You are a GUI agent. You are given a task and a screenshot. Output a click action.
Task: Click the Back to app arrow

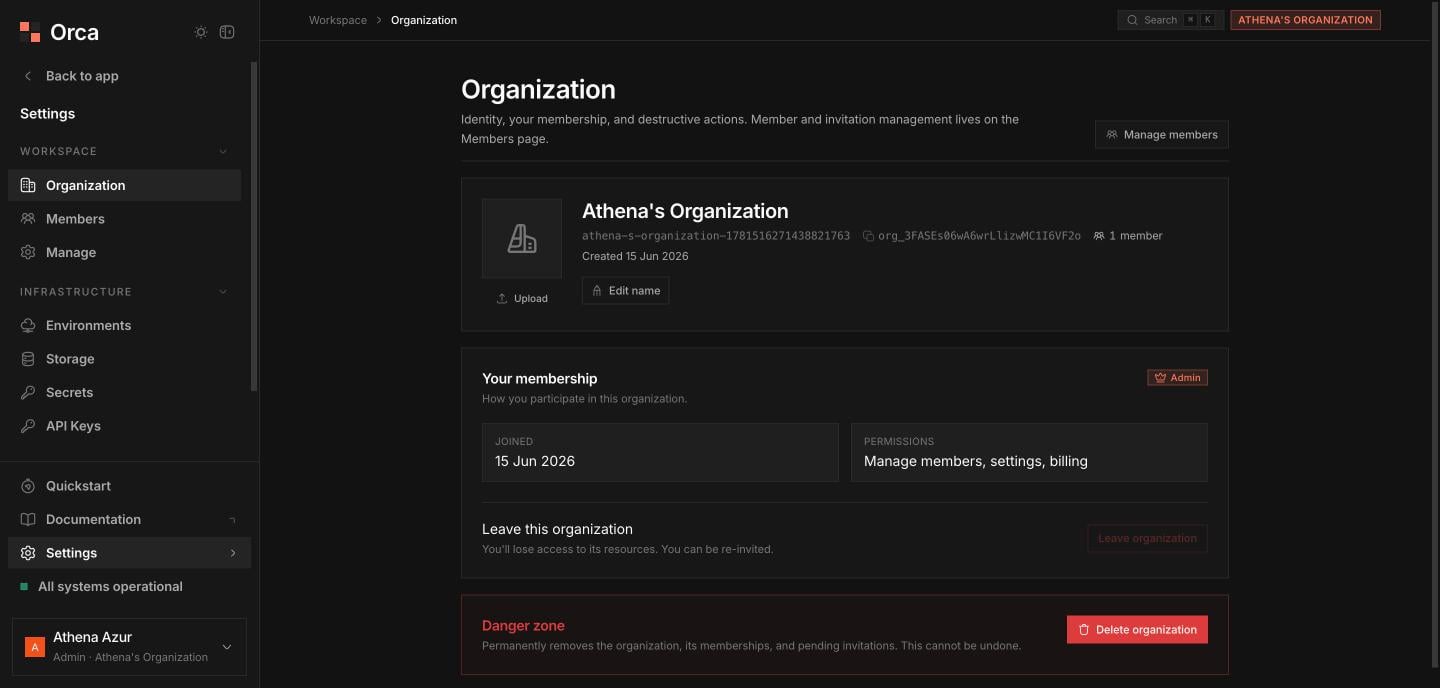coord(28,76)
